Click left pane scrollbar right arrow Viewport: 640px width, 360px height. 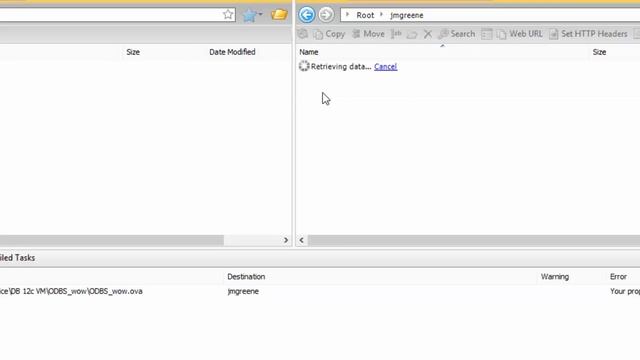[x=286, y=240]
